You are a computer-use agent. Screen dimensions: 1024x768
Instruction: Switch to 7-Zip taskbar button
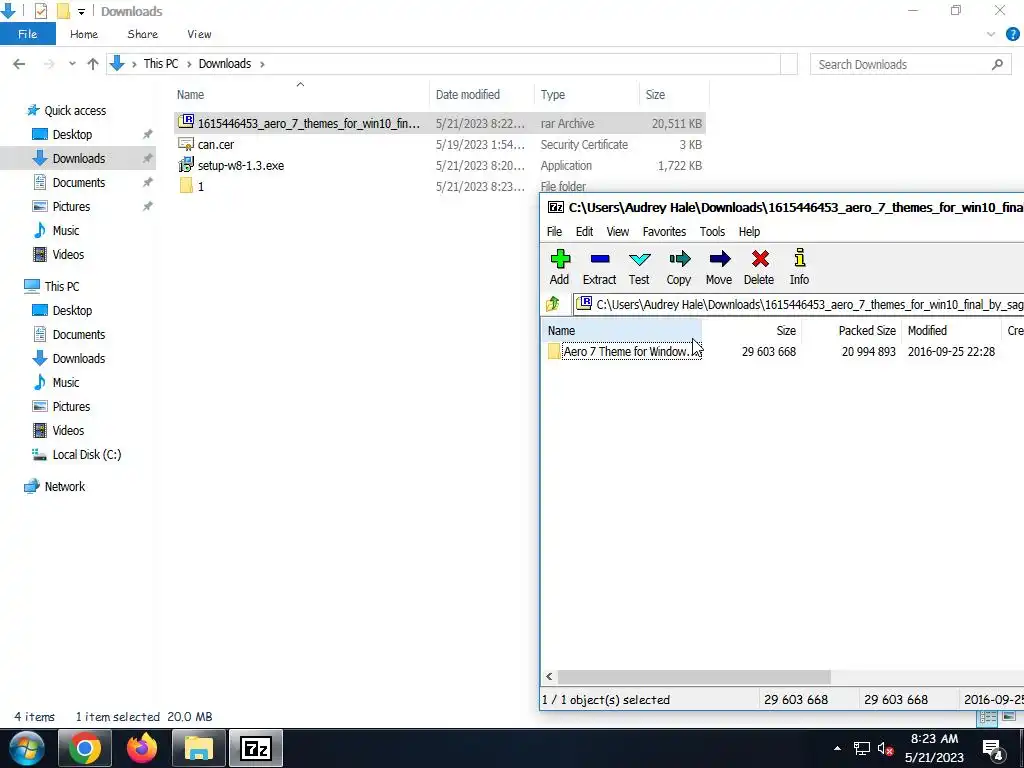pyautogui.click(x=255, y=748)
